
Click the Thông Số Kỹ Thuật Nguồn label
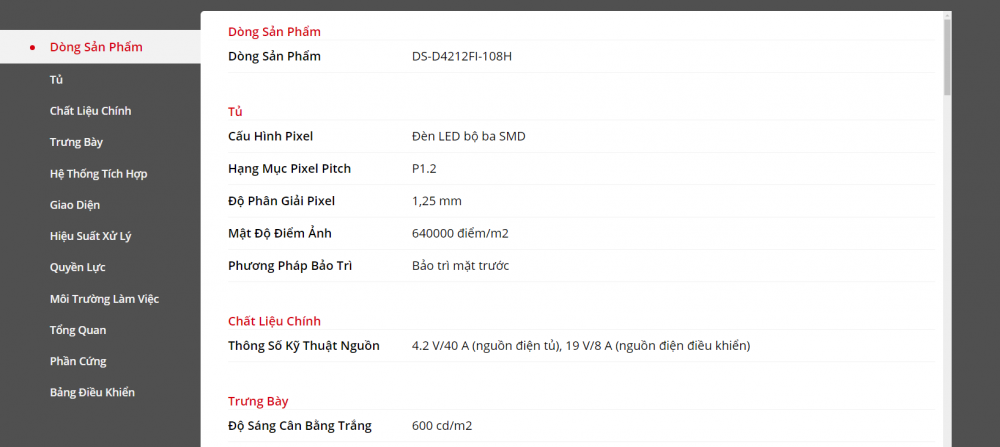(x=303, y=346)
